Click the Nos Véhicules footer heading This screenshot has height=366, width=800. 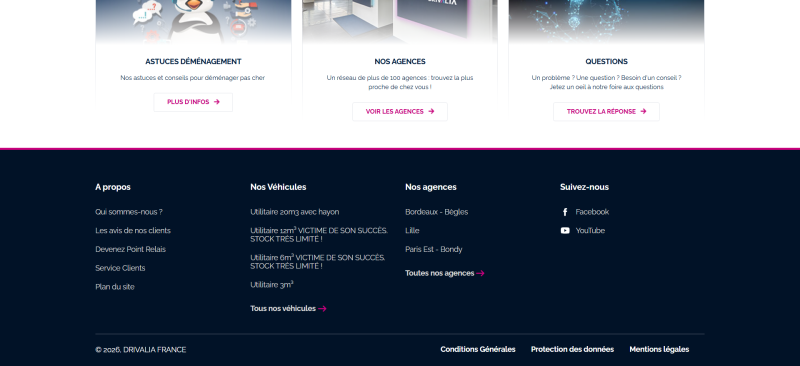point(278,187)
